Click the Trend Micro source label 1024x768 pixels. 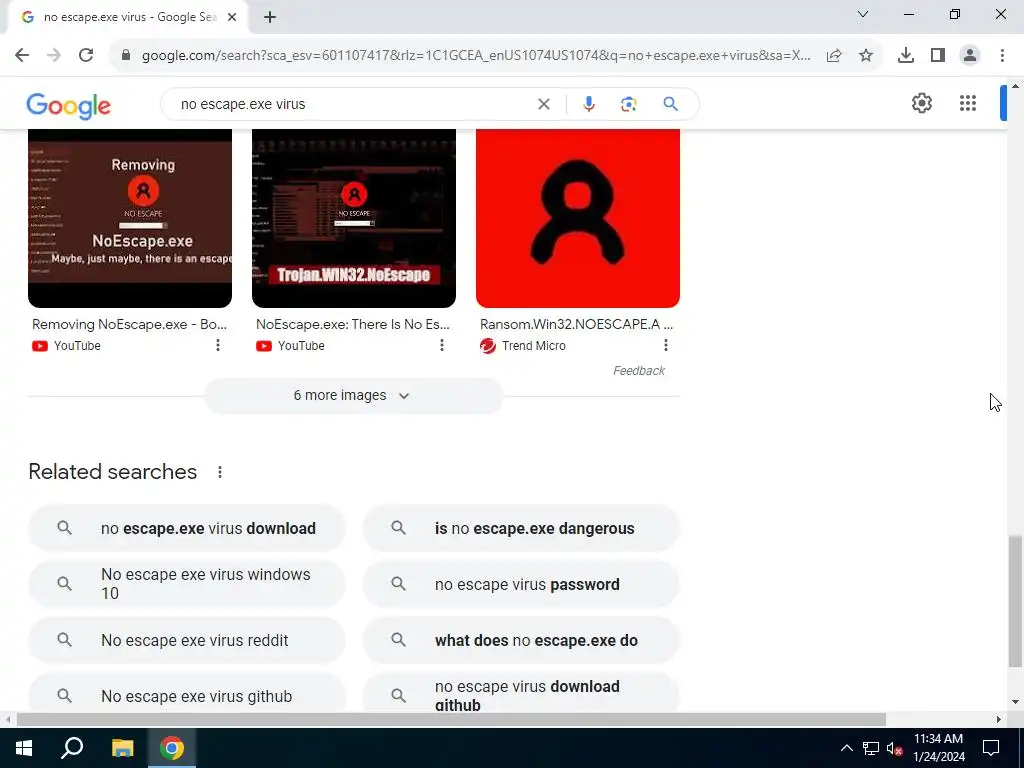click(534, 346)
